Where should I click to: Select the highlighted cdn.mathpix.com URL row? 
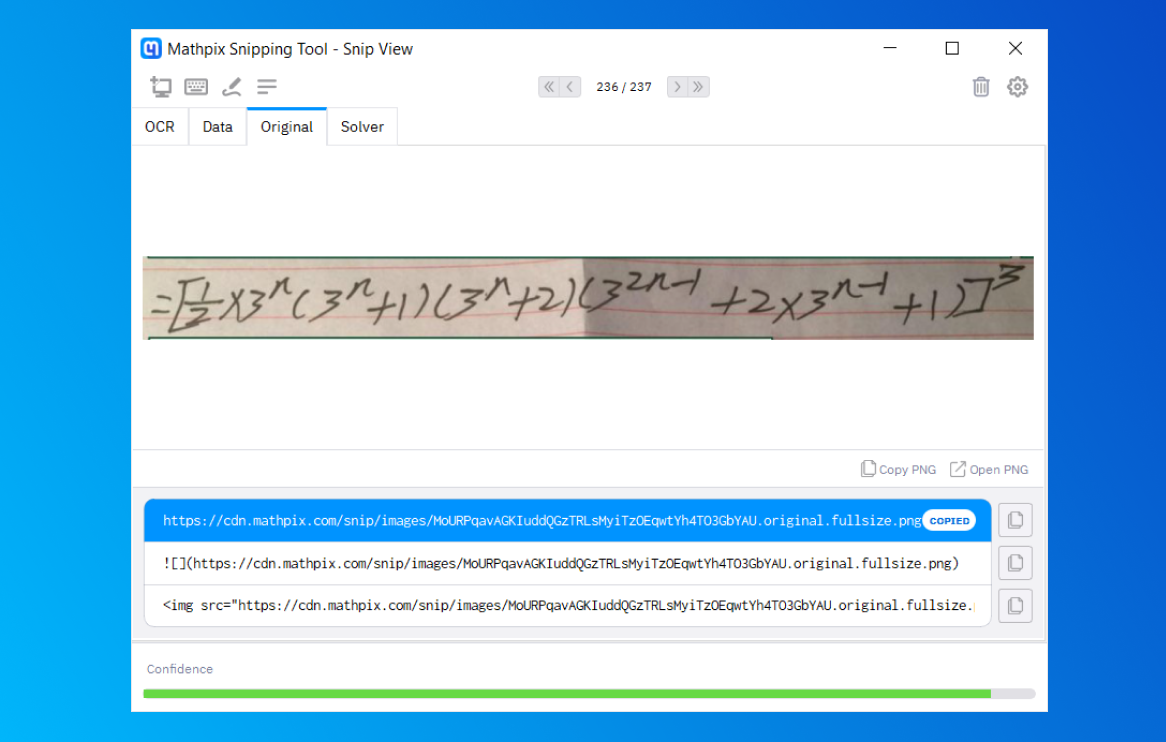567,520
